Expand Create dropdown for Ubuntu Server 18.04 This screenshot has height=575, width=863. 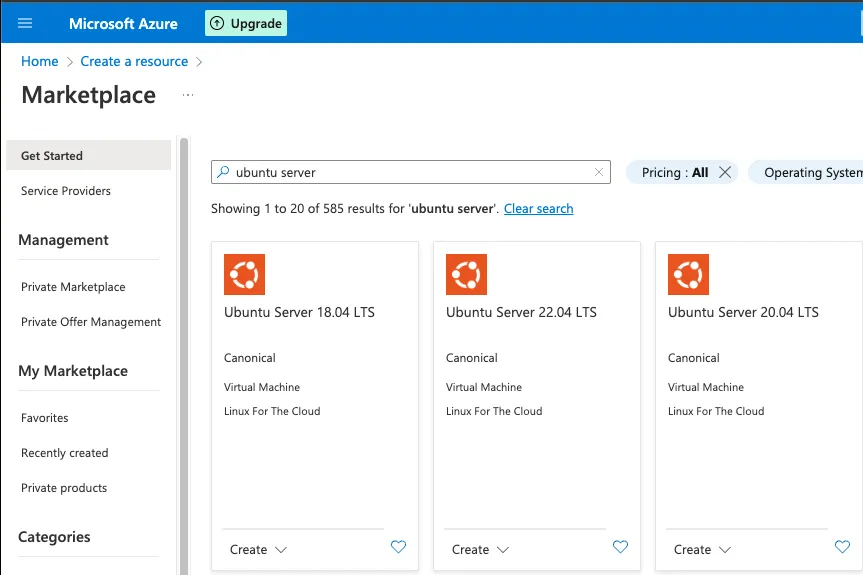tap(280, 549)
